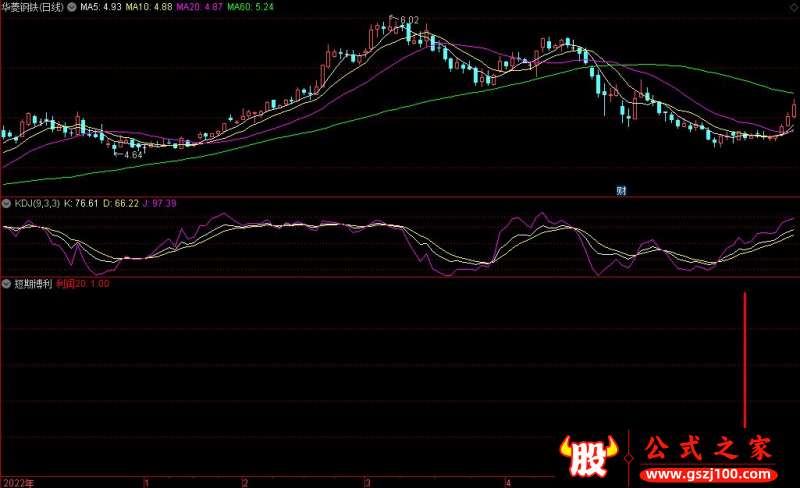Click the K: 76.61 value
Image resolution: width=800 pixels, height=488 pixels.
81,204
